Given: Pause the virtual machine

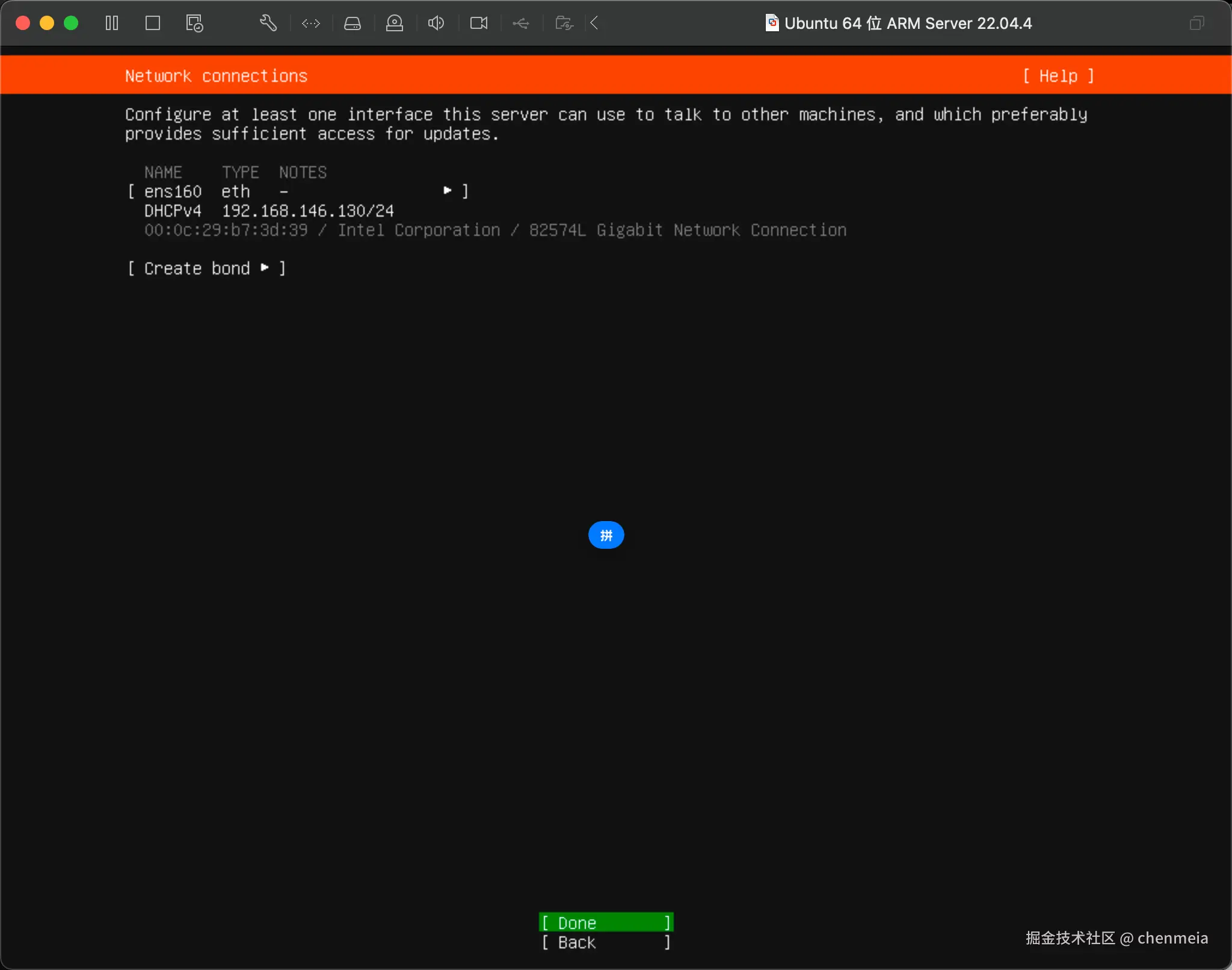Looking at the screenshot, I should [x=112, y=23].
